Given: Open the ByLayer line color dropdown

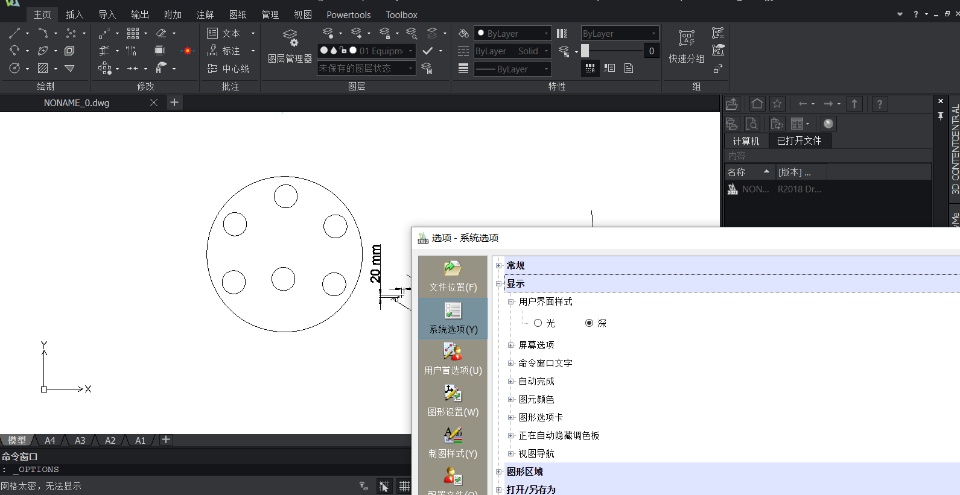Looking at the screenshot, I should click(x=512, y=34).
